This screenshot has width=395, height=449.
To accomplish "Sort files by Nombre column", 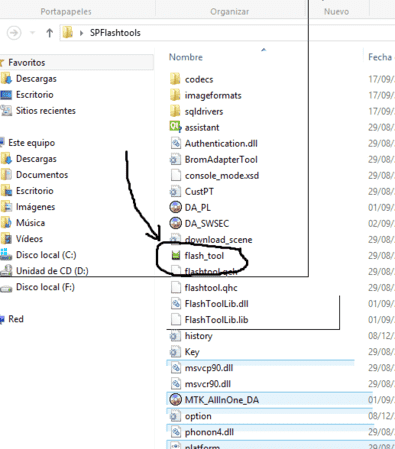I will [x=186, y=57].
